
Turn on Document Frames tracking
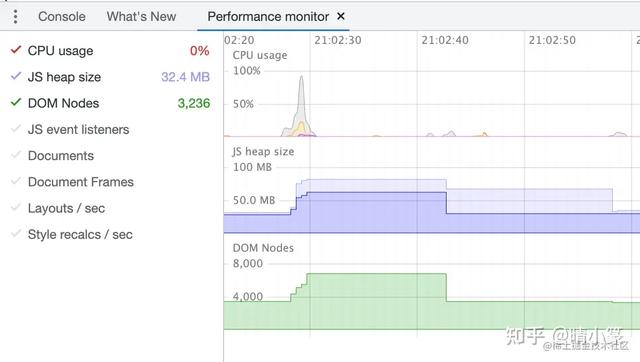(x=16, y=181)
